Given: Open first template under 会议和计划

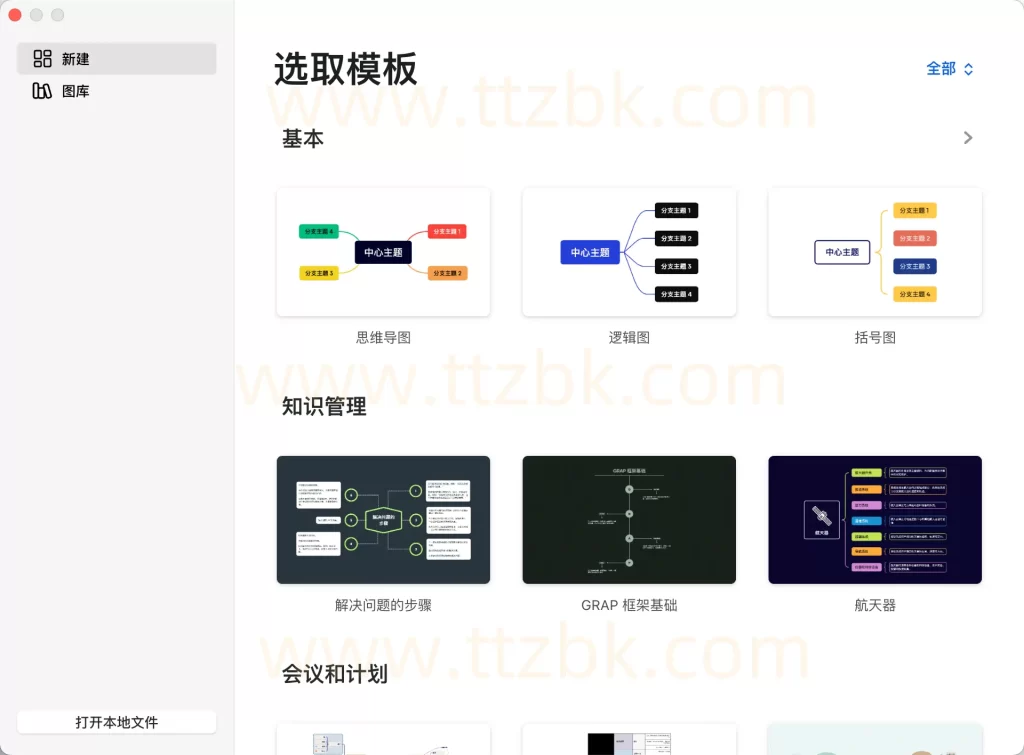Looking at the screenshot, I should [x=383, y=739].
